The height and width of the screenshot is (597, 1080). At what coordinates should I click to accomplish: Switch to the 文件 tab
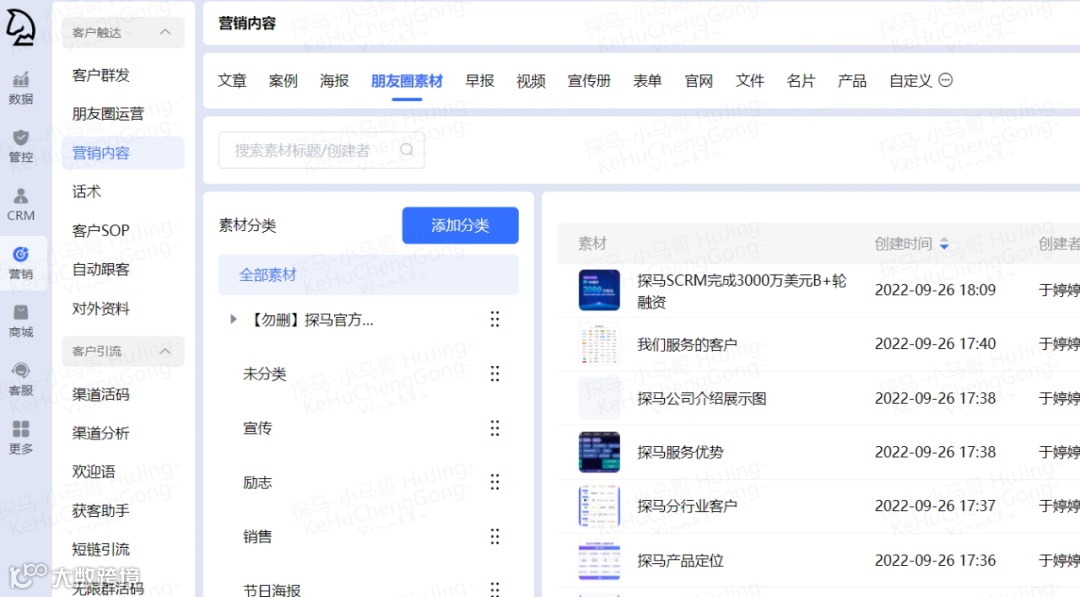(x=749, y=81)
